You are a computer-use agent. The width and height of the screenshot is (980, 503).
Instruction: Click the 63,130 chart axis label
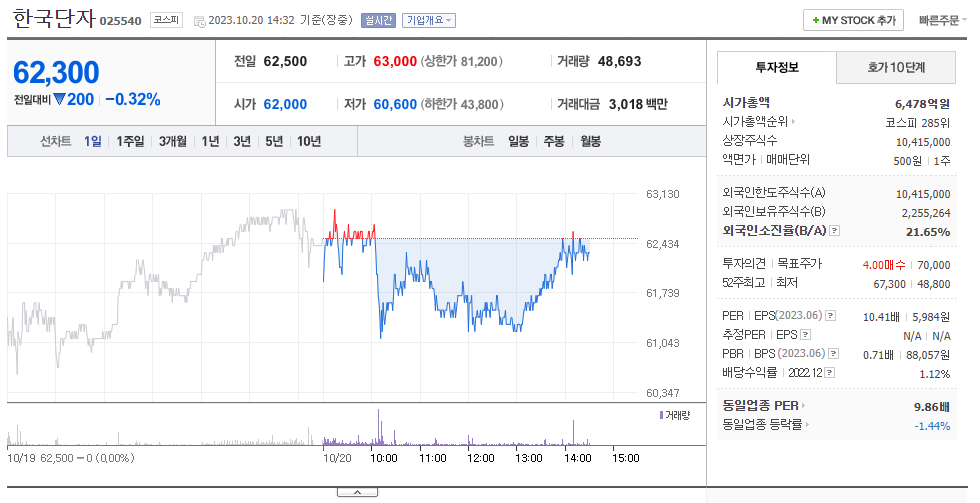(662, 194)
